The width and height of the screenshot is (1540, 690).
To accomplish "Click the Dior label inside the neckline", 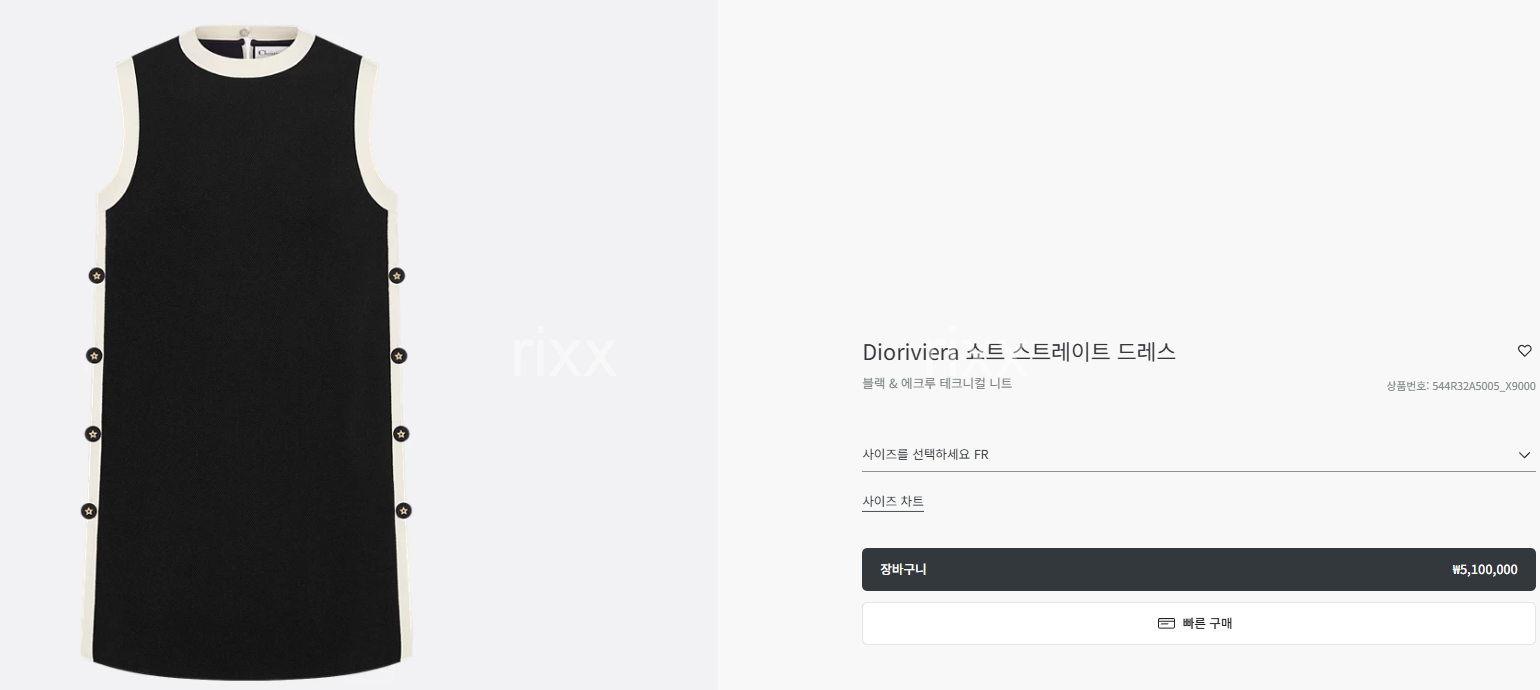I will [x=268, y=53].
